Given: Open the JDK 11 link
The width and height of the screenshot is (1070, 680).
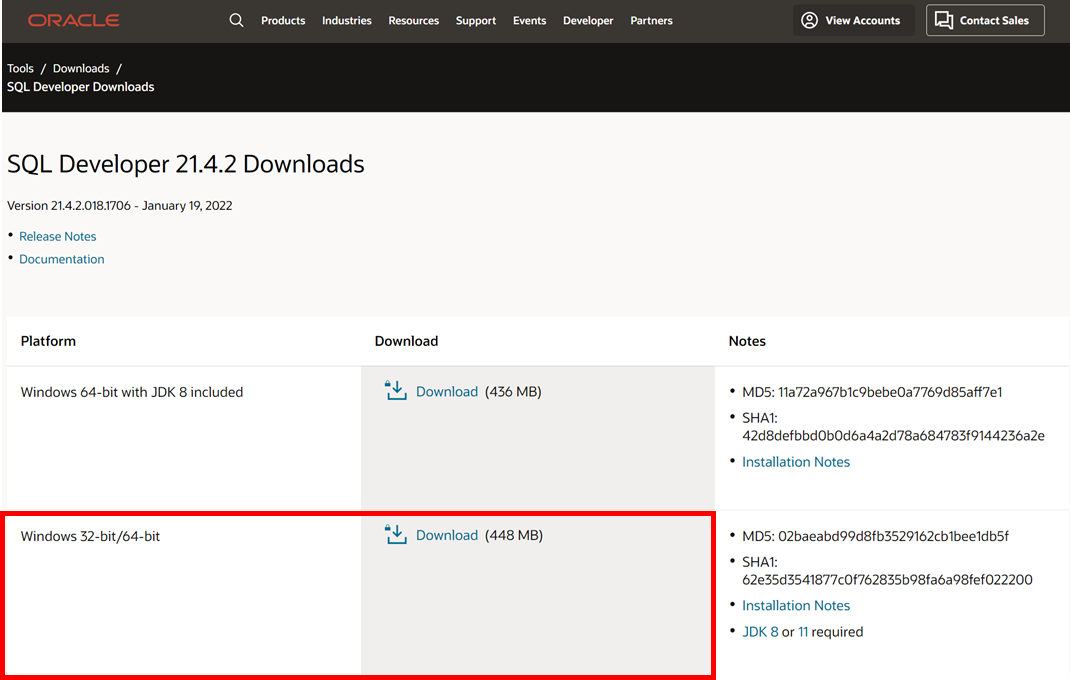Looking at the screenshot, I should coord(803,632).
